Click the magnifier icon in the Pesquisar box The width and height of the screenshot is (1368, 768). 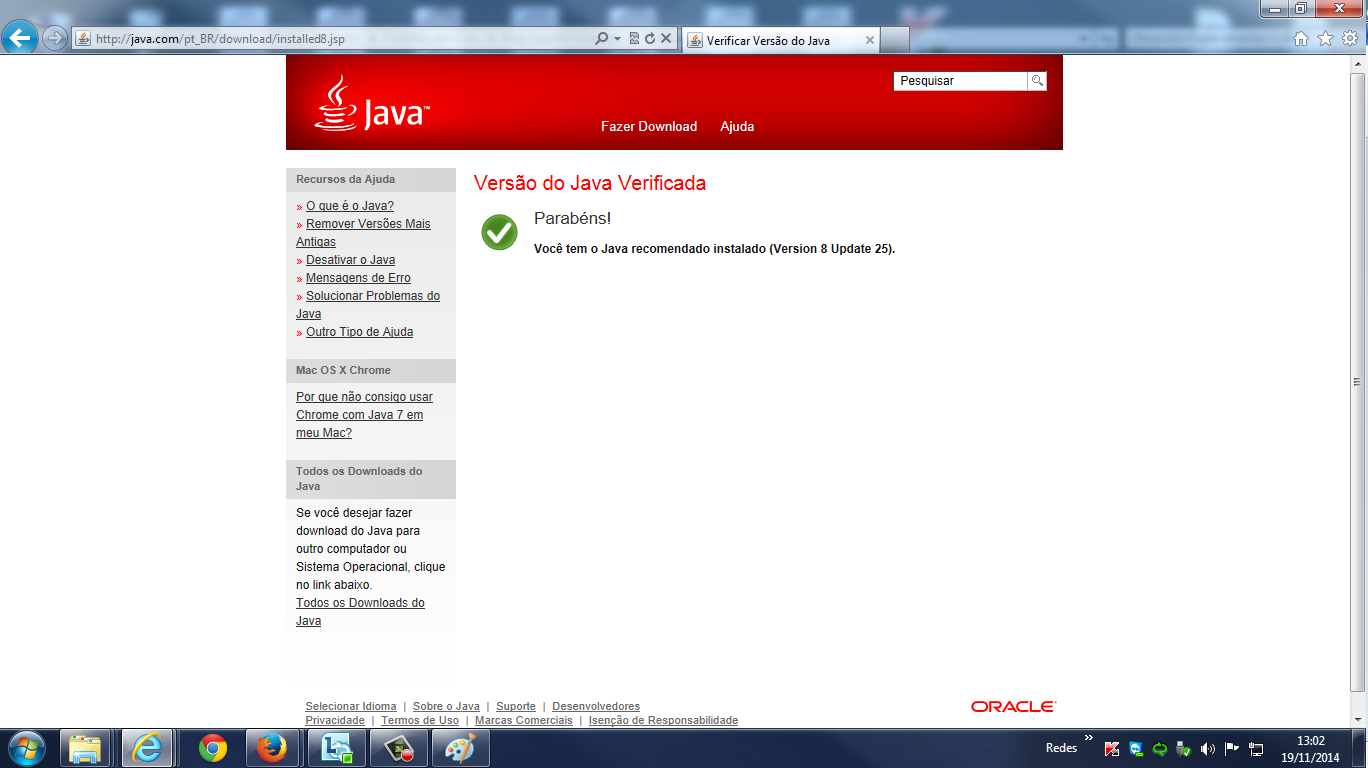click(1037, 80)
